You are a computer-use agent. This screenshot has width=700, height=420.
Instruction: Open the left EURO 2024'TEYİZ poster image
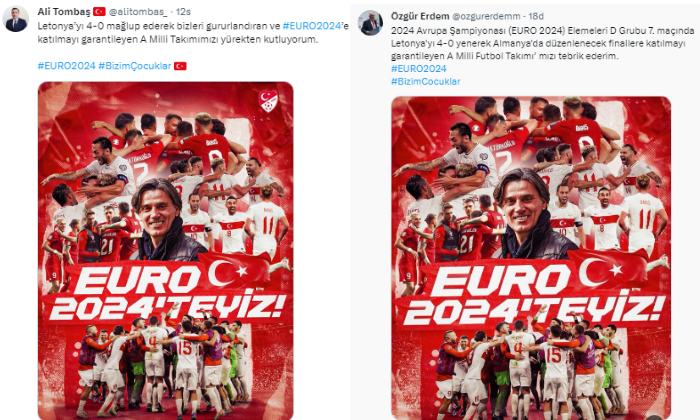coord(166,250)
